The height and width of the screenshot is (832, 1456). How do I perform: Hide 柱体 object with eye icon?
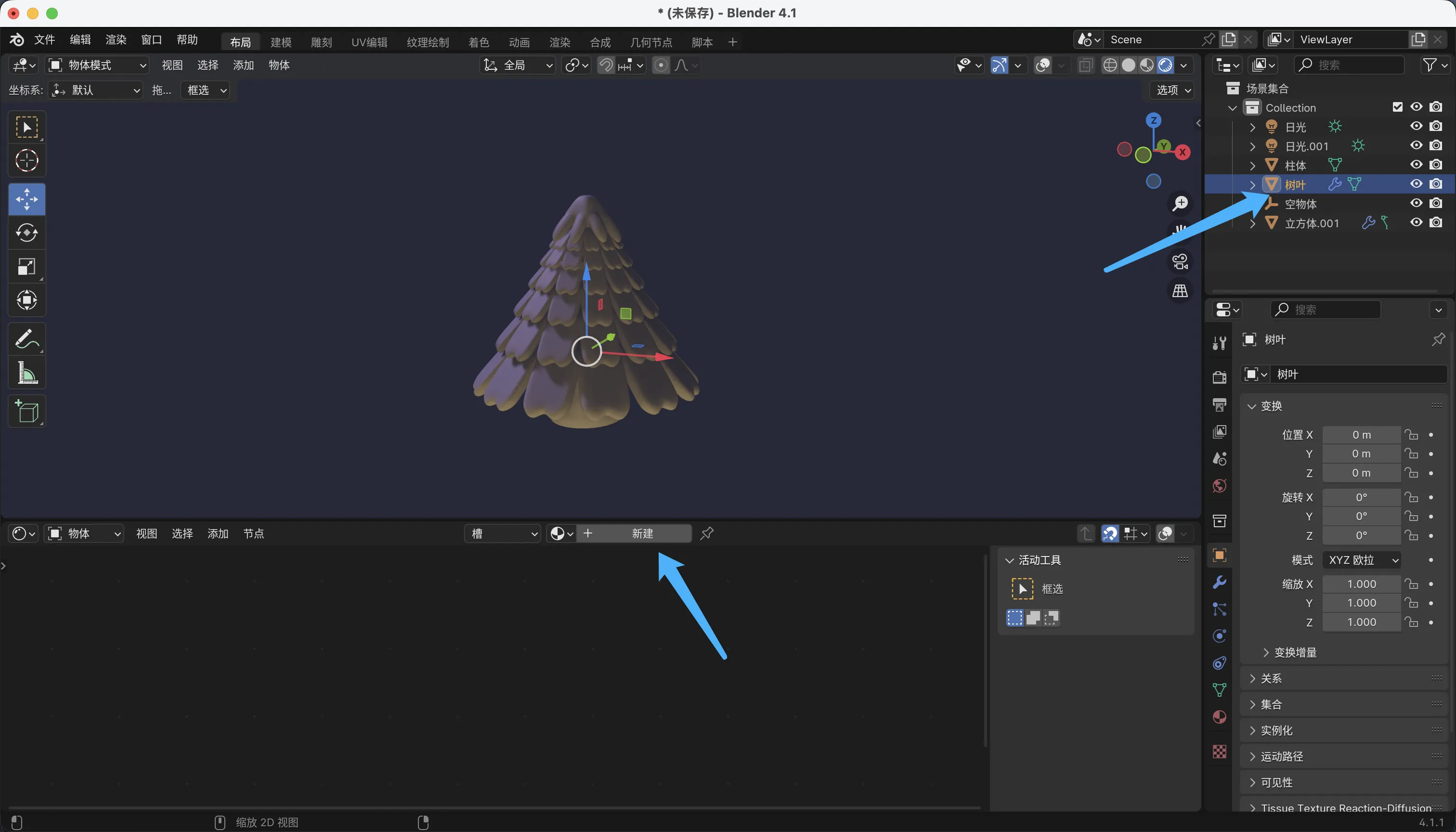pos(1416,165)
